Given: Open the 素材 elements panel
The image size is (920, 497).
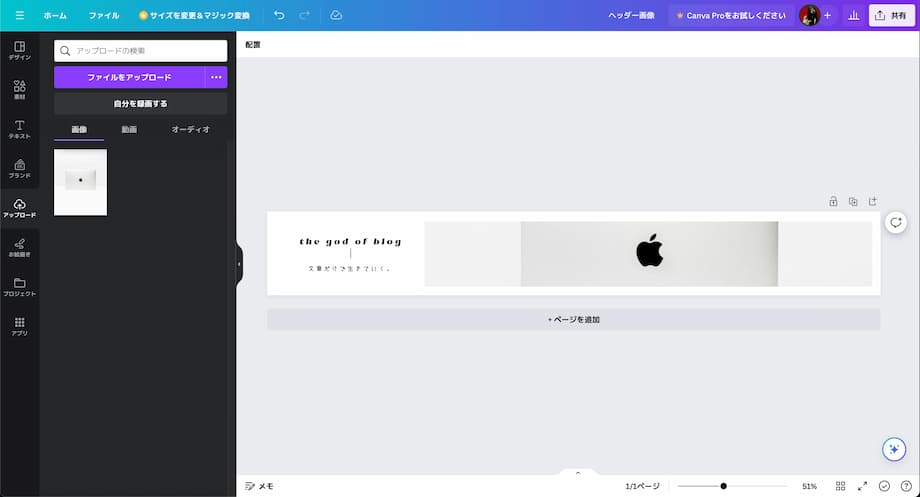Looking at the screenshot, I should click(19, 90).
